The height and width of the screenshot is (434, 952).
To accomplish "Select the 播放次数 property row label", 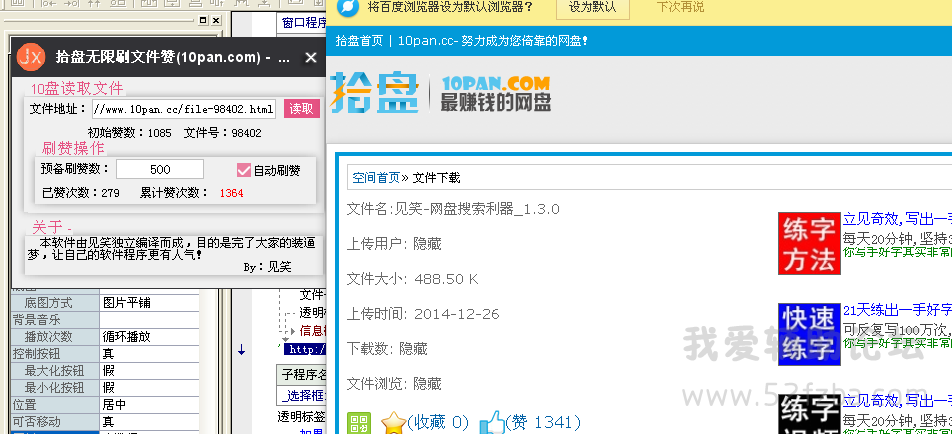I will (55, 336).
